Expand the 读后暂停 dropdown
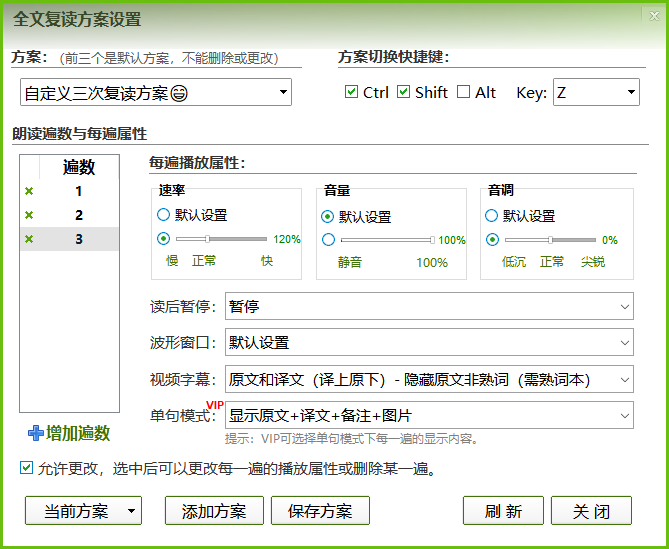This screenshot has height=549, width=669. coord(429,306)
